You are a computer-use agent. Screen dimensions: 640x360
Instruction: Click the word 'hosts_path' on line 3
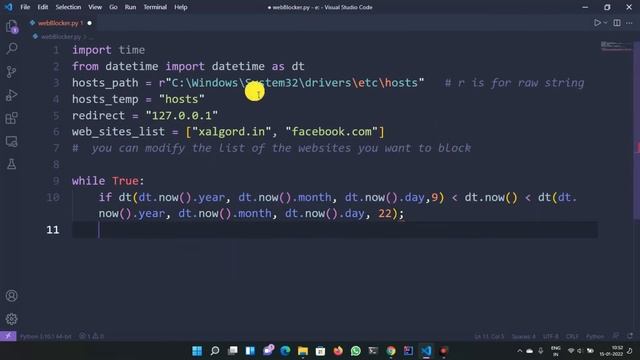105,83
